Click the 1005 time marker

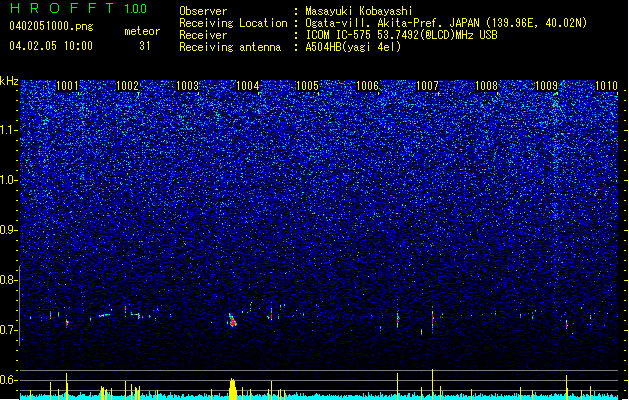pos(307,86)
